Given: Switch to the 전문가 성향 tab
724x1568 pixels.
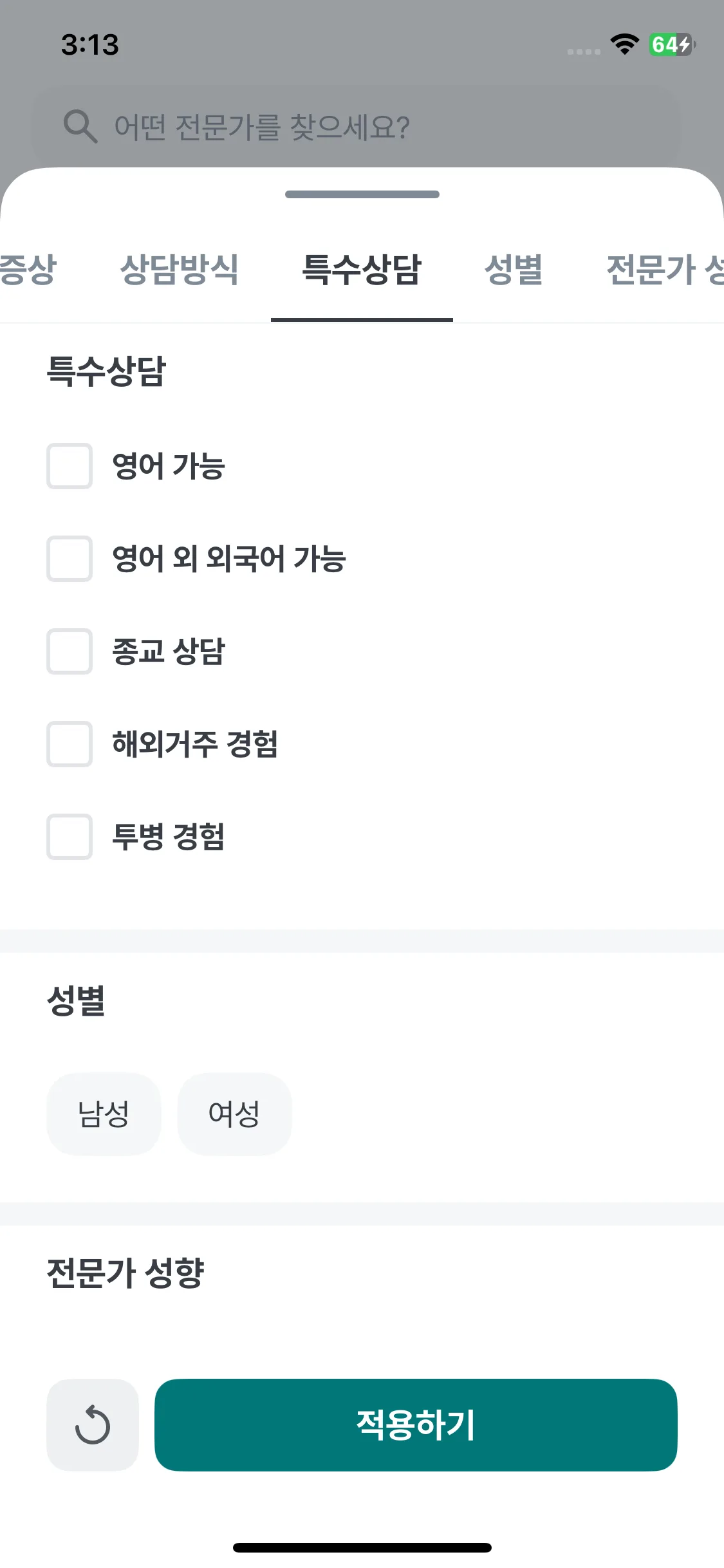Looking at the screenshot, I should (665, 269).
